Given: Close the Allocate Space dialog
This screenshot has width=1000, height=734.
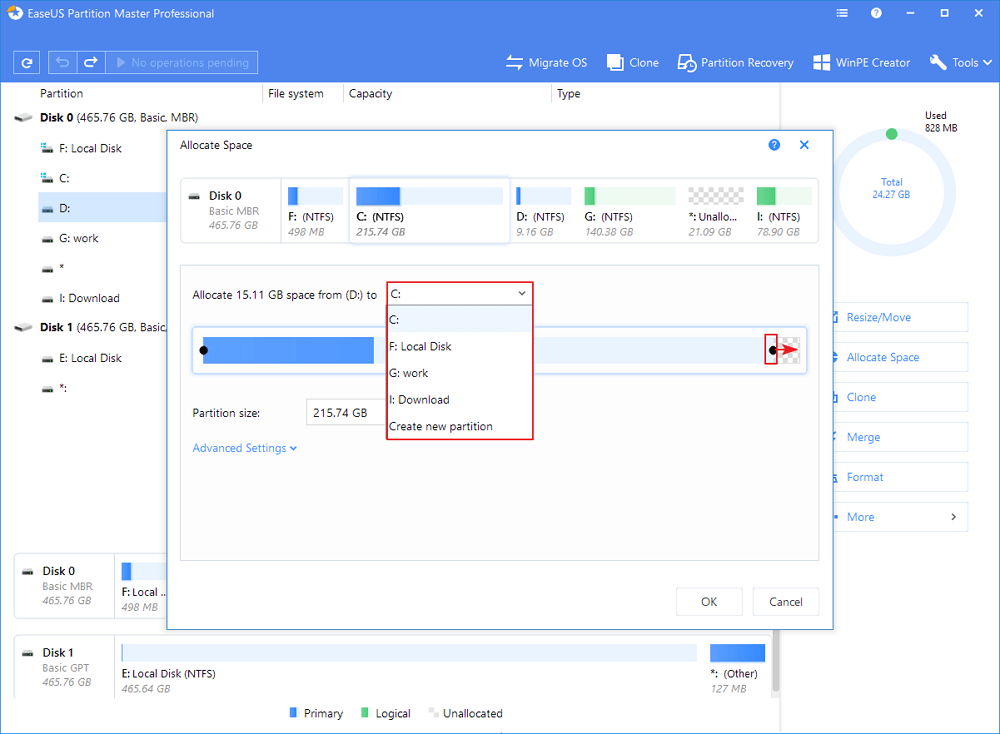Looking at the screenshot, I should point(804,145).
